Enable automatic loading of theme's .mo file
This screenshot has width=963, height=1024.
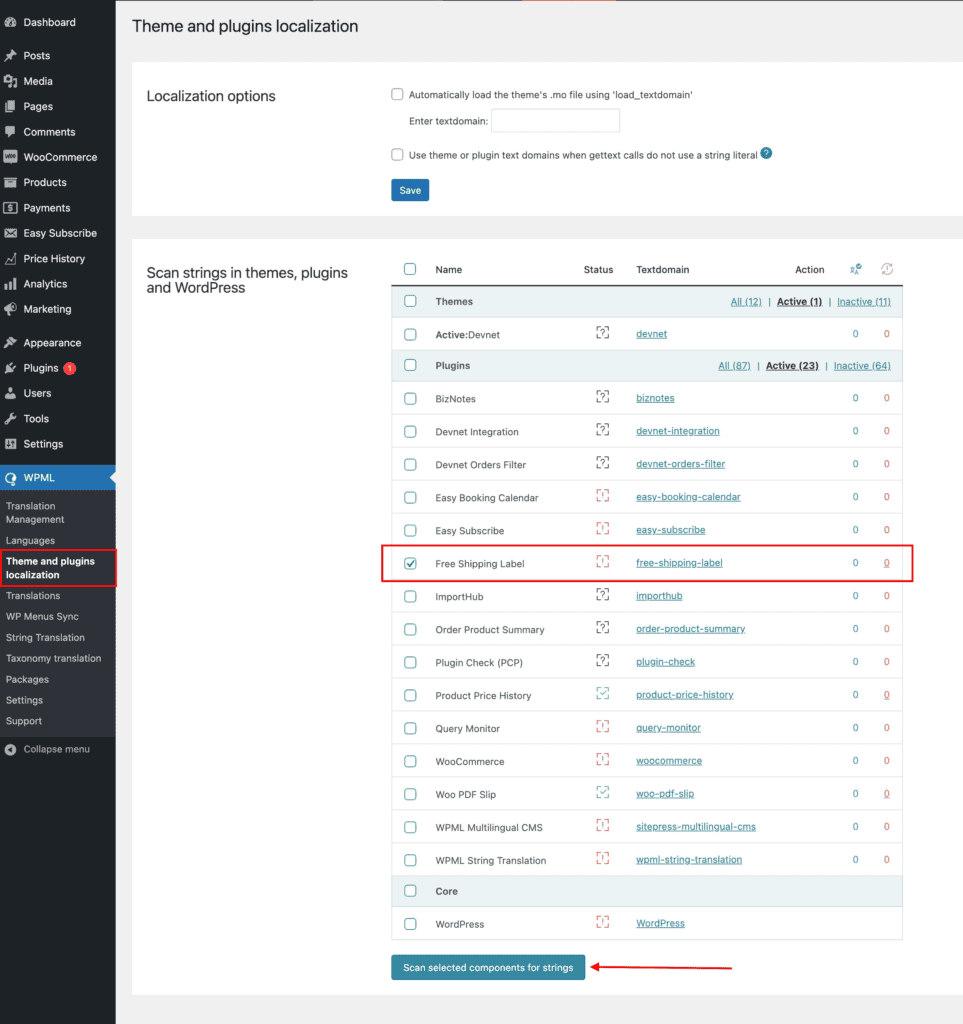click(x=397, y=95)
